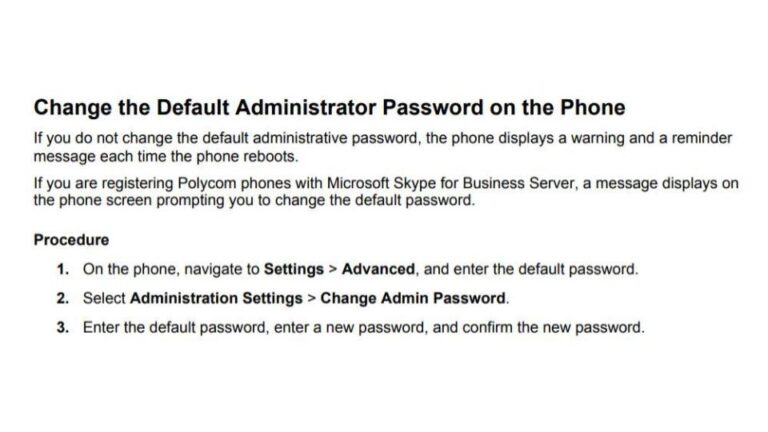
Task: Click the step number 1
Action: (62, 269)
